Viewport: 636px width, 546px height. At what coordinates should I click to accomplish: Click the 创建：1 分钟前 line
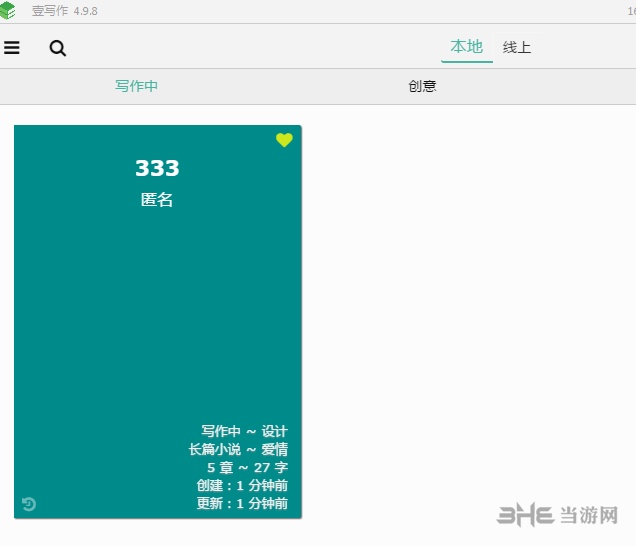pos(242,485)
